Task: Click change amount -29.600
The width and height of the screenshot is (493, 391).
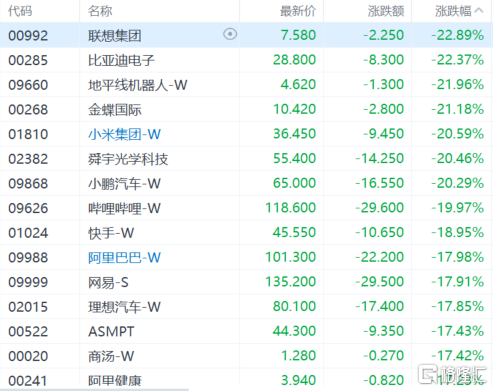Action: pyautogui.click(x=380, y=208)
